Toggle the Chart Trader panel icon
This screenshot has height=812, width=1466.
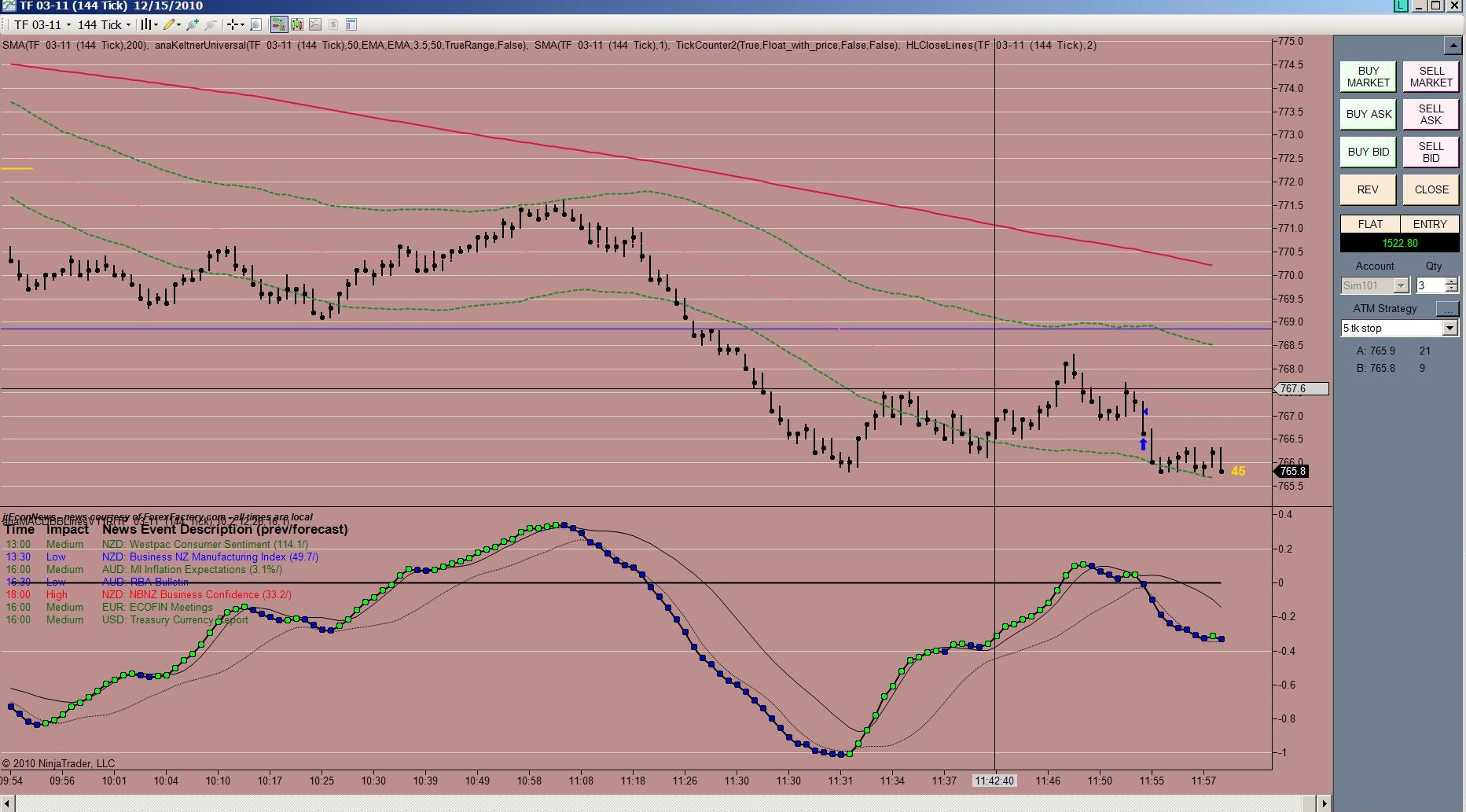point(278,24)
